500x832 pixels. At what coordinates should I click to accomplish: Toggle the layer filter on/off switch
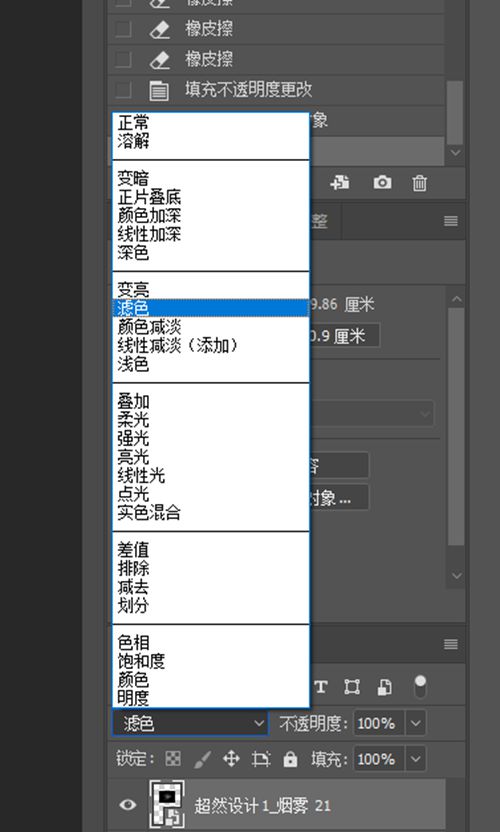(420, 687)
